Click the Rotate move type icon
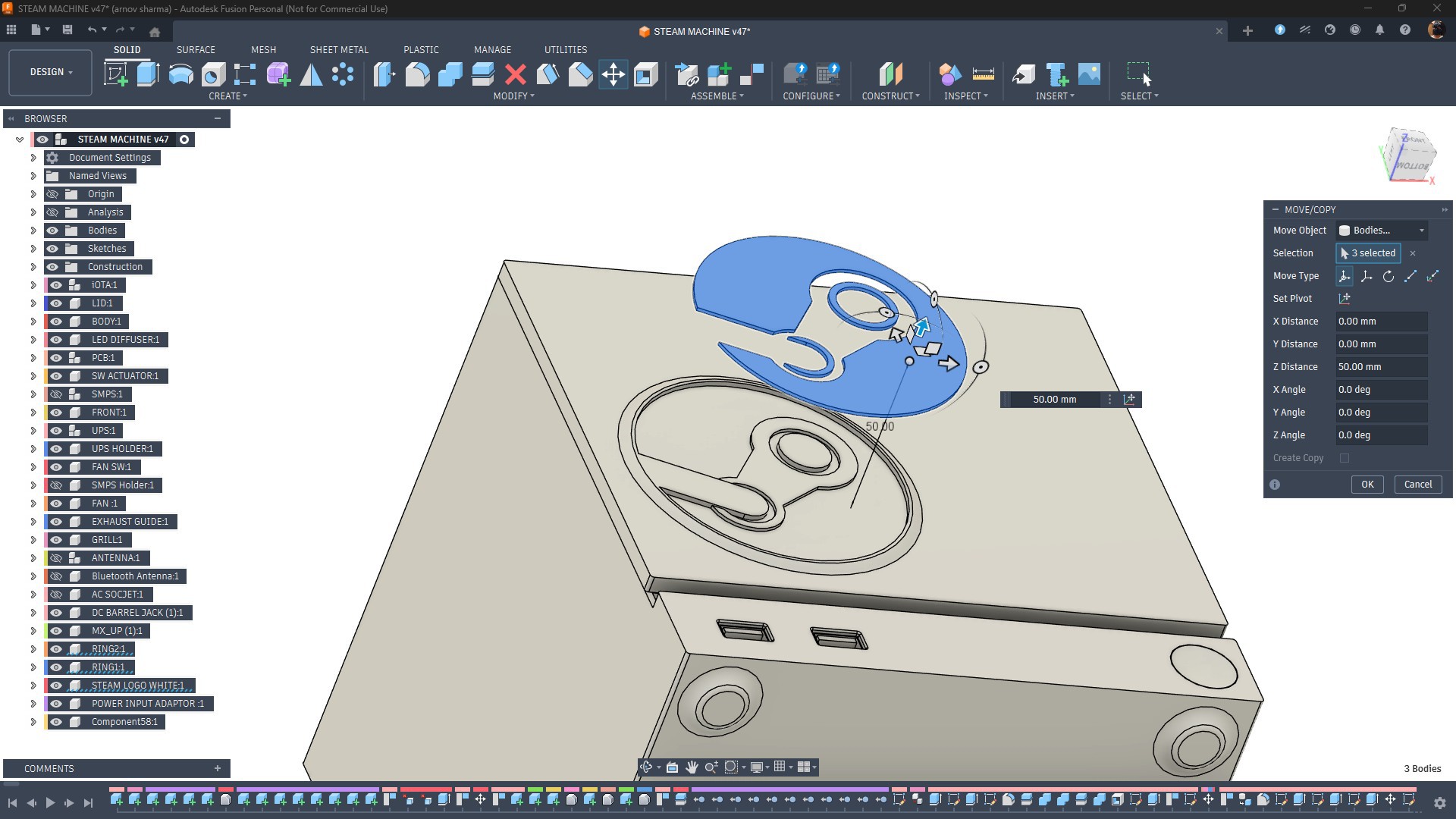This screenshot has width=1456, height=819. click(1389, 276)
